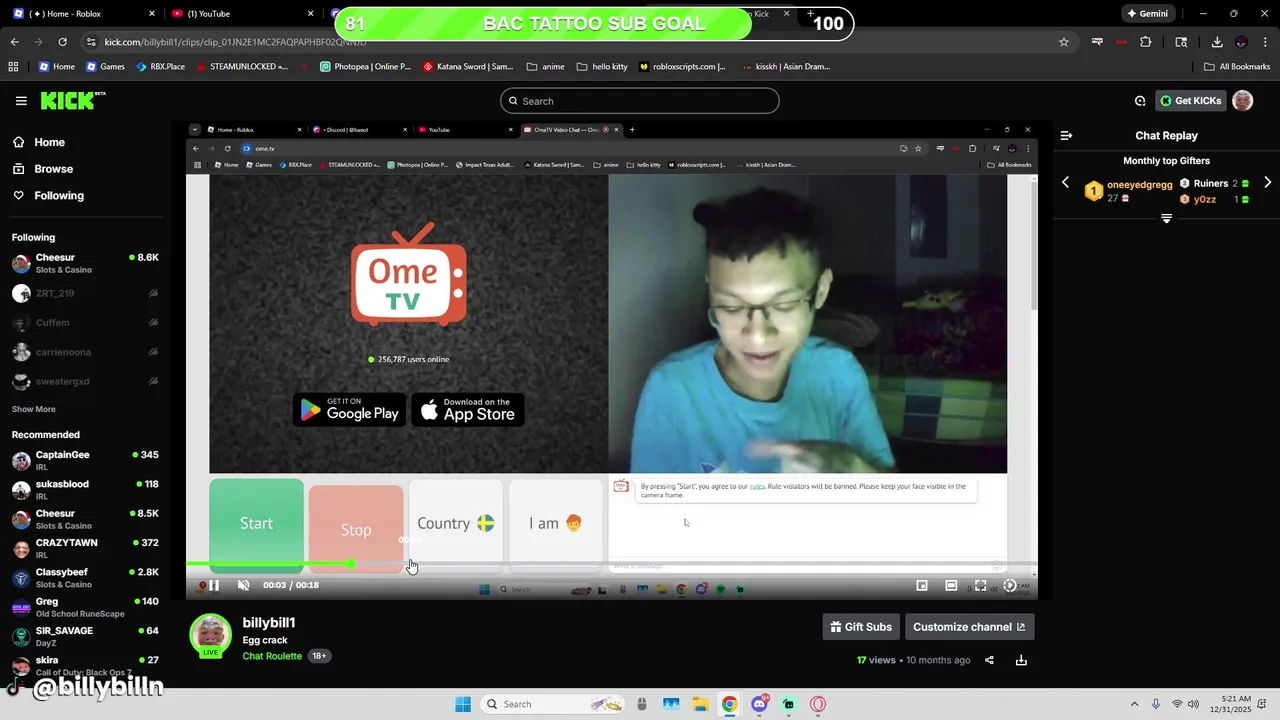
Task: Show next top gifters with right arrow
Action: (1268, 183)
